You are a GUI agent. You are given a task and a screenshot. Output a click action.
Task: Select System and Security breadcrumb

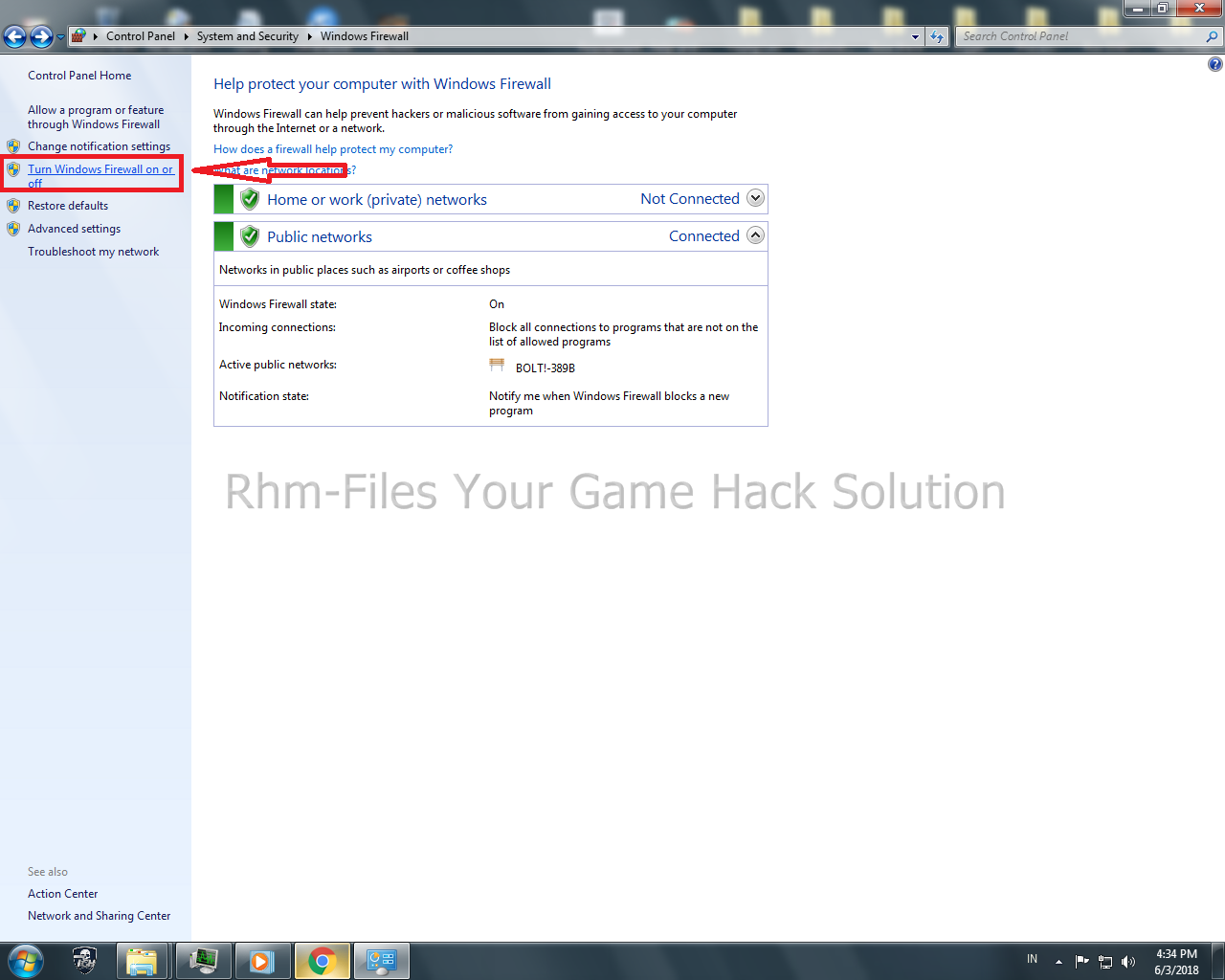248,36
